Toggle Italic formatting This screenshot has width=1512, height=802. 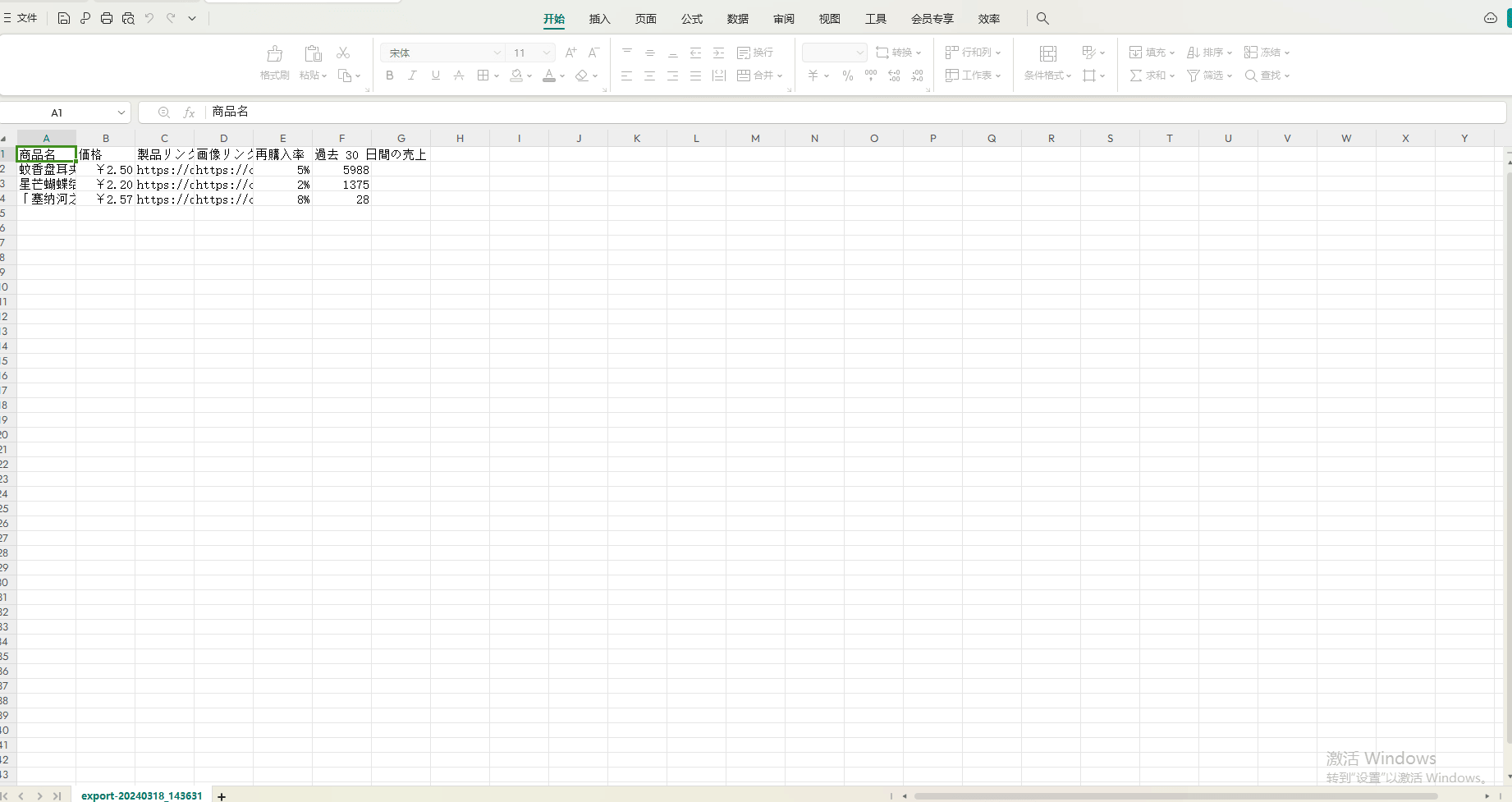[412, 76]
